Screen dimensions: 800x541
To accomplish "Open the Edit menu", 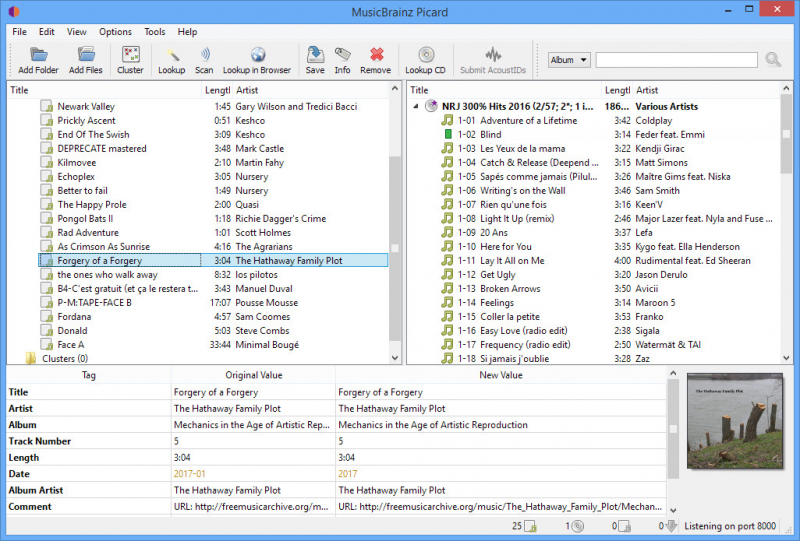I will (x=46, y=32).
